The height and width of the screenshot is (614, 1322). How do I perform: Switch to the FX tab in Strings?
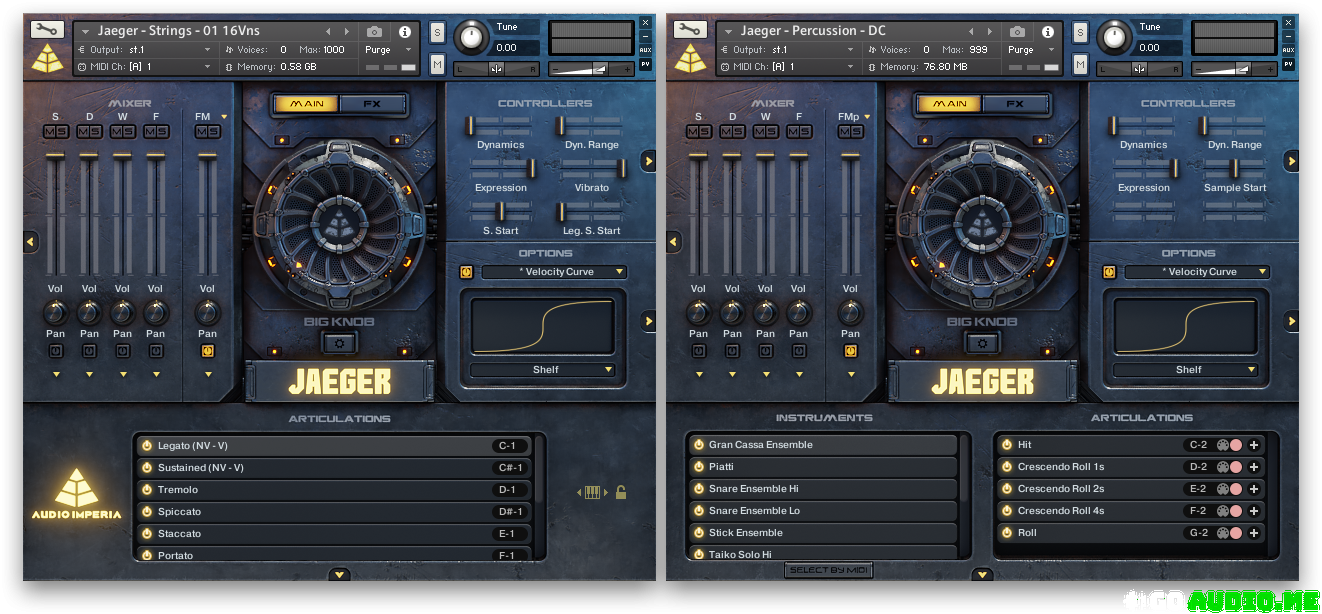pyautogui.click(x=372, y=104)
